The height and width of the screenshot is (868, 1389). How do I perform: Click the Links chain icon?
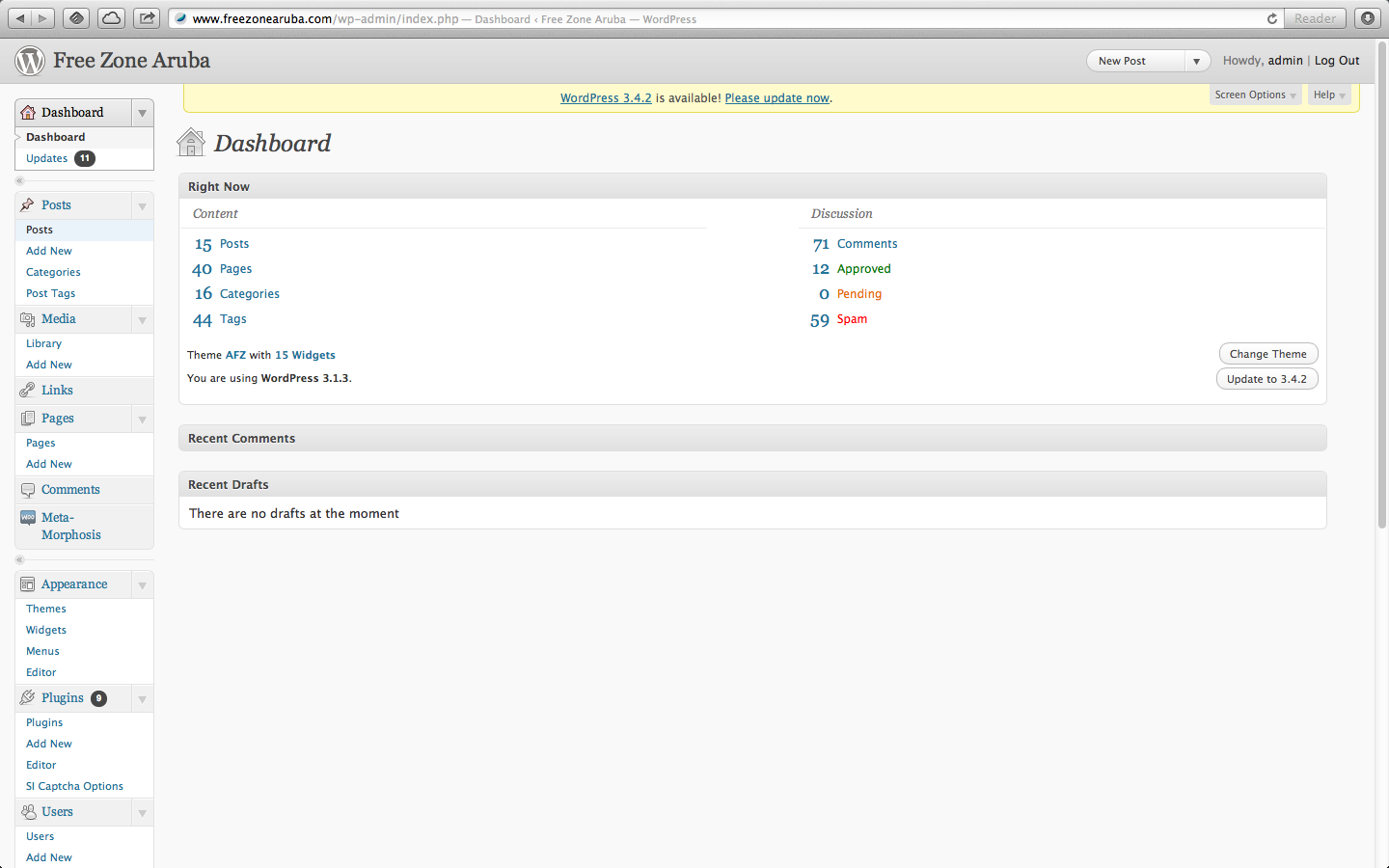(x=28, y=391)
